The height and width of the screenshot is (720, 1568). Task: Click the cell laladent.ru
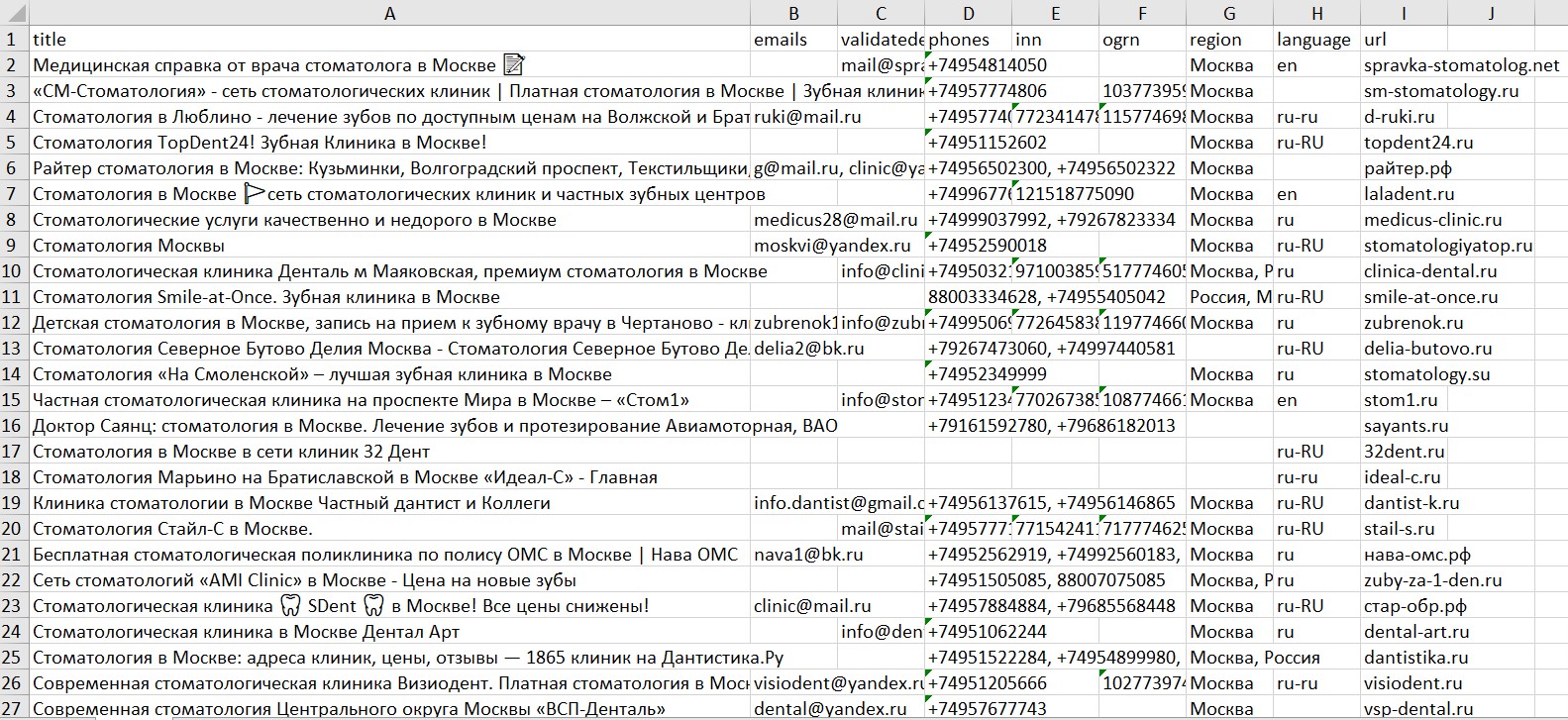pyautogui.click(x=1409, y=194)
